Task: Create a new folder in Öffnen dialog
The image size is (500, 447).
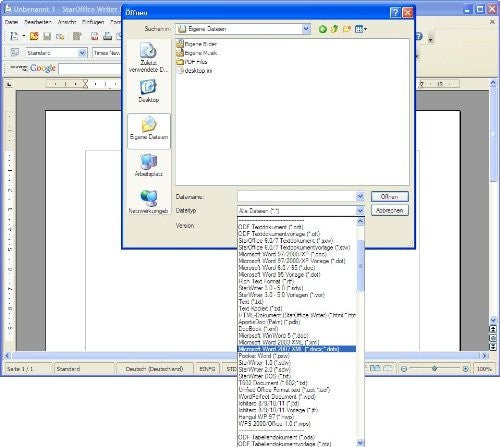Action: tap(347, 29)
